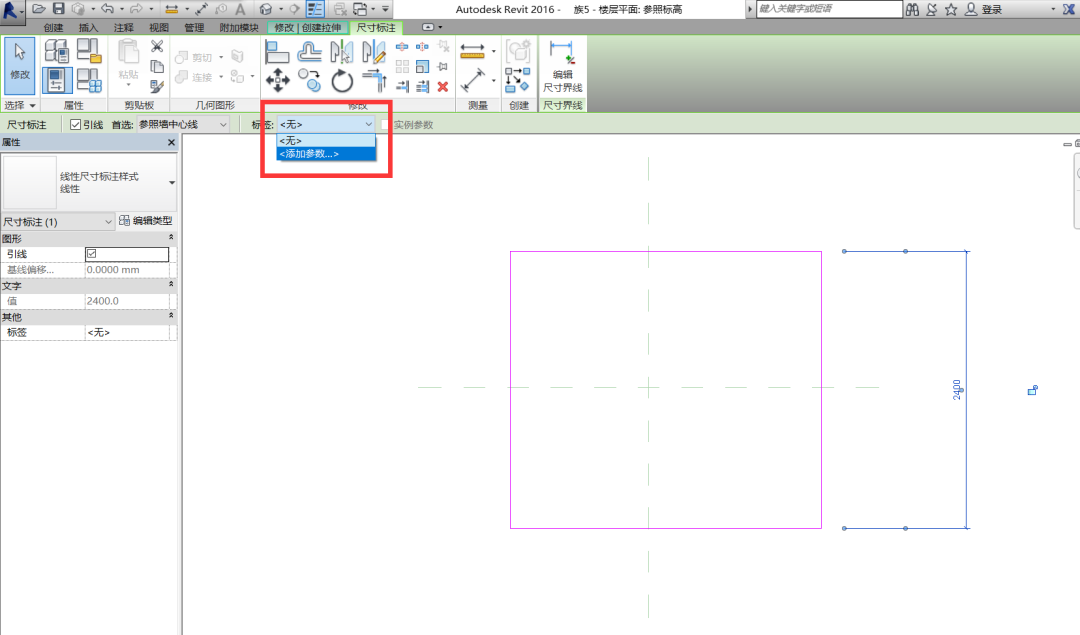Enable the 实例参数 checkbox
Screen dimensions: 1080x635
(385, 125)
